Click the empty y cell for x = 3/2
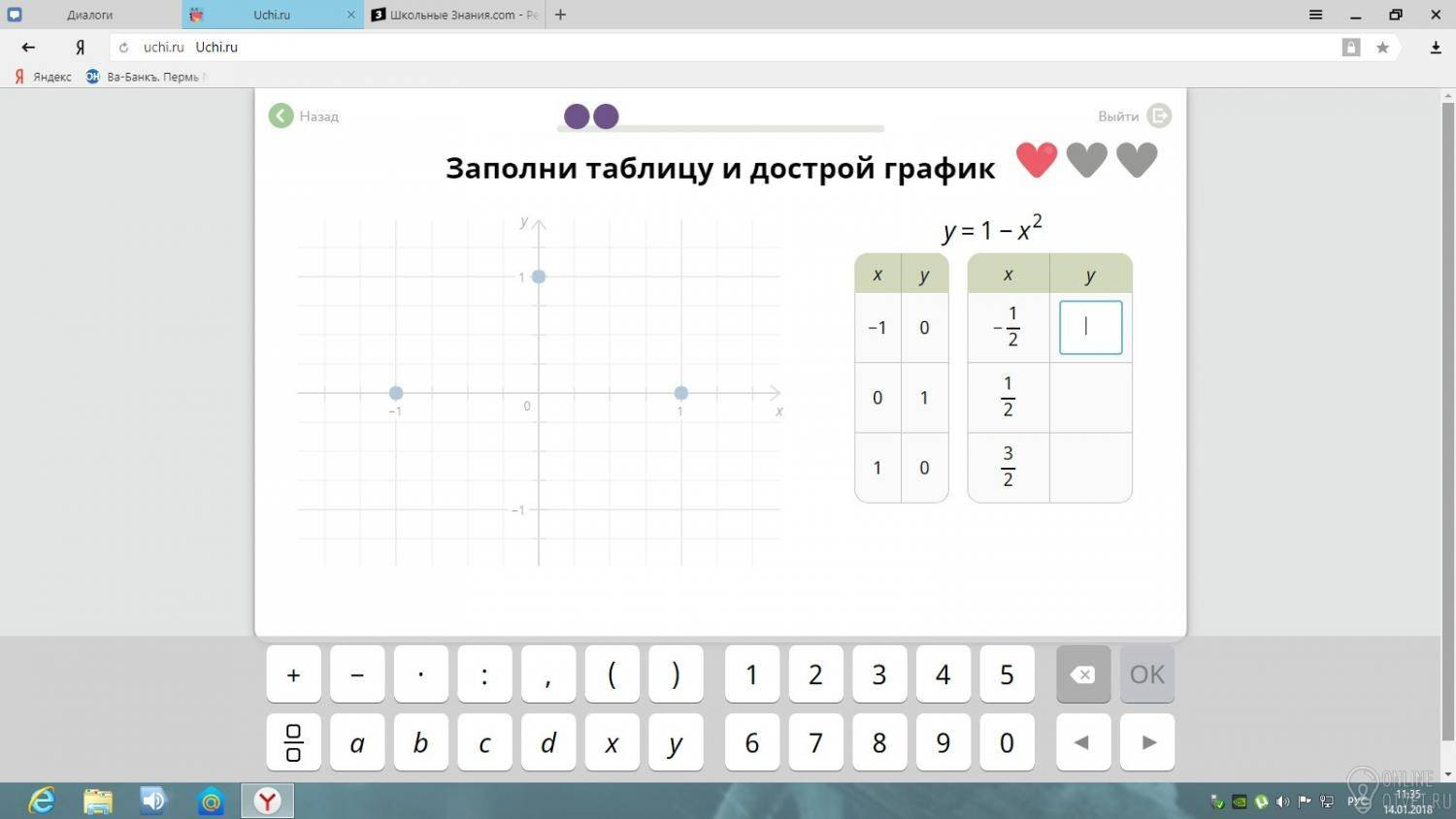The height and width of the screenshot is (819, 1456). click(1090, 468)
